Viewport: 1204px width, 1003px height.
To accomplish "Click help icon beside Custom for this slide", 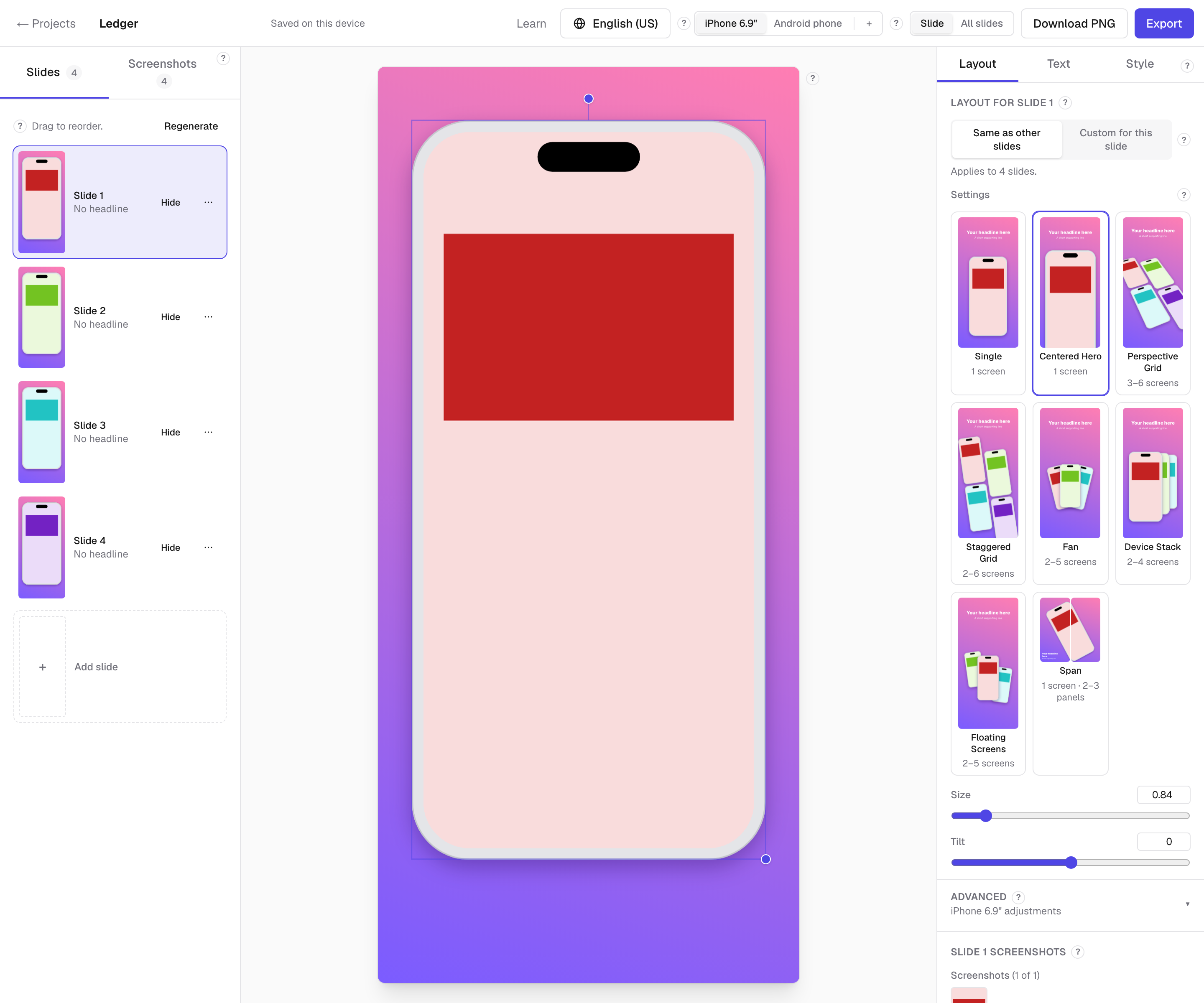I will coord(1184,140).
